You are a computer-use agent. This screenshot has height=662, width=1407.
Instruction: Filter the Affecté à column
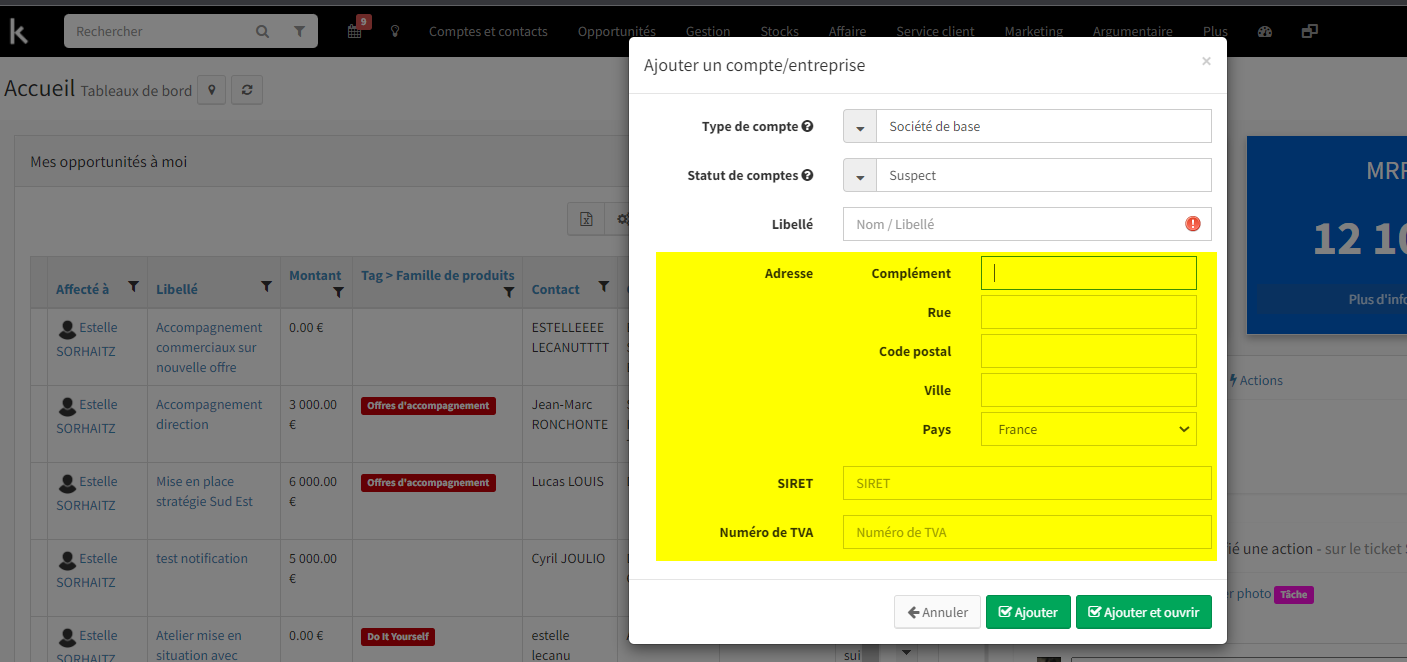[133, 287]
